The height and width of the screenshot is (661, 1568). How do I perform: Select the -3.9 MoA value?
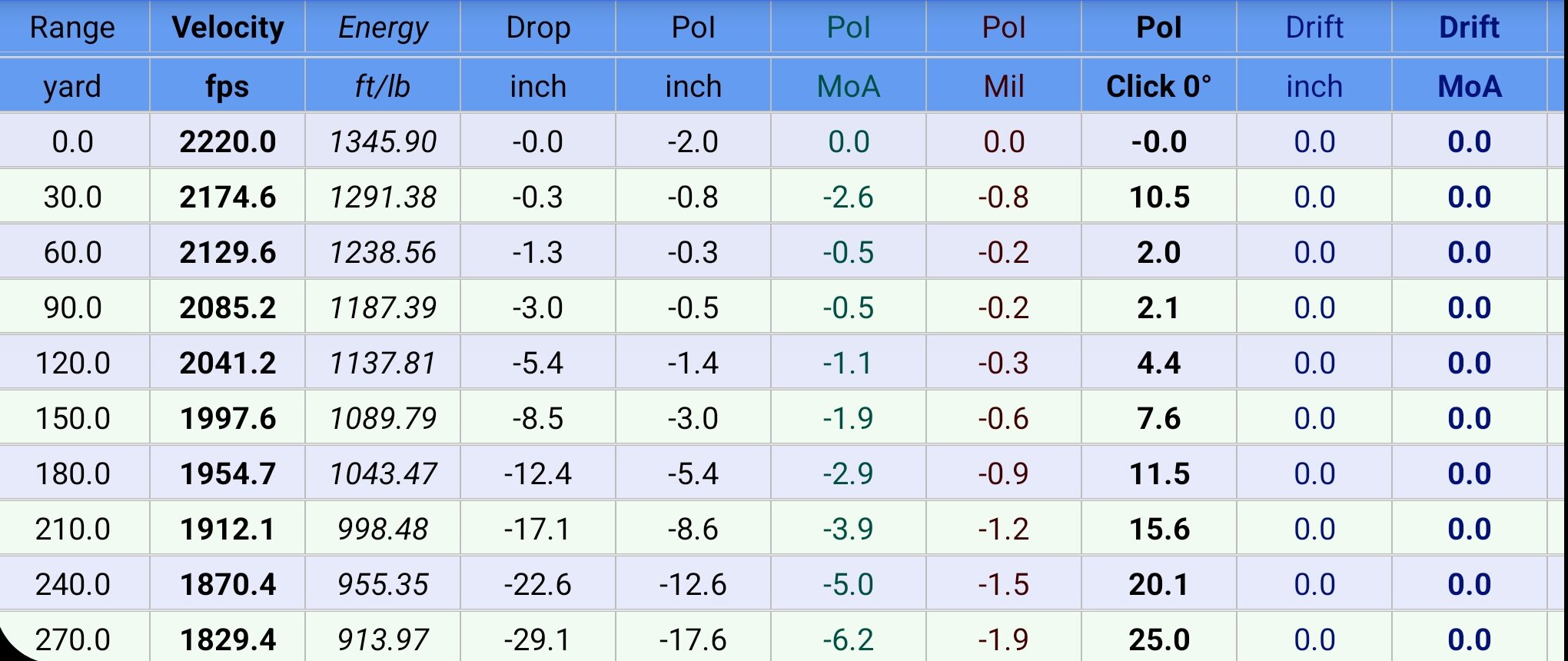849,529
